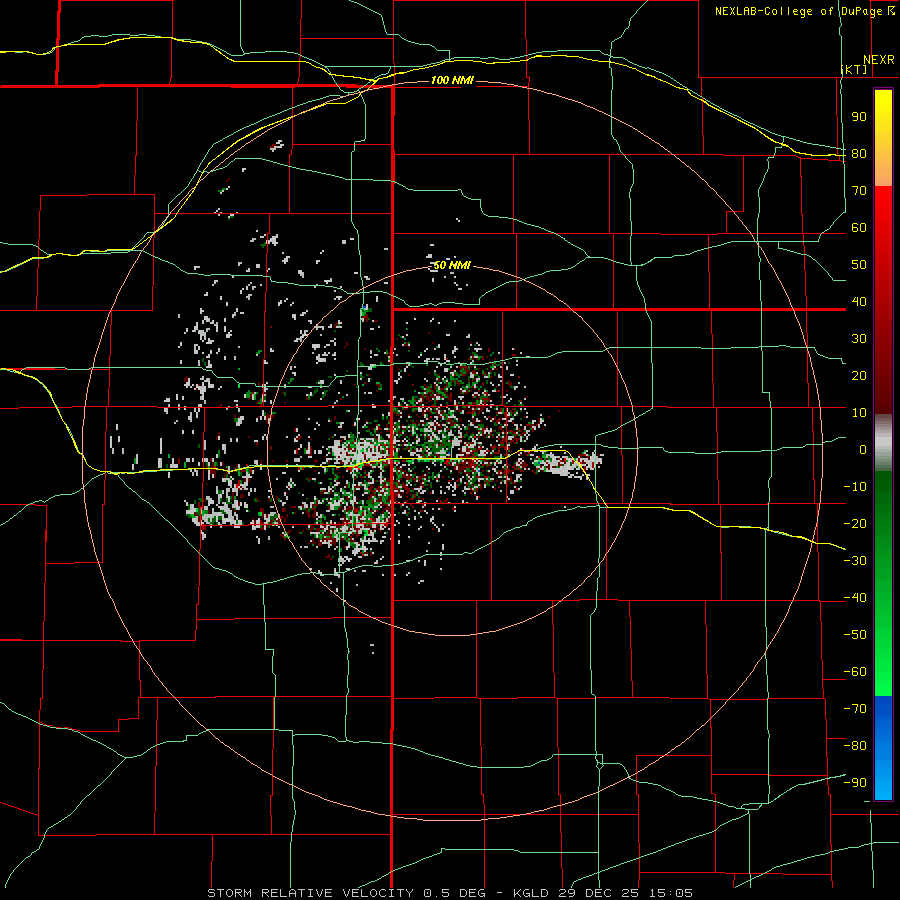Screen dimensions: 900x900
Task: Click the 30 scale value
Action: click(859, 339)
